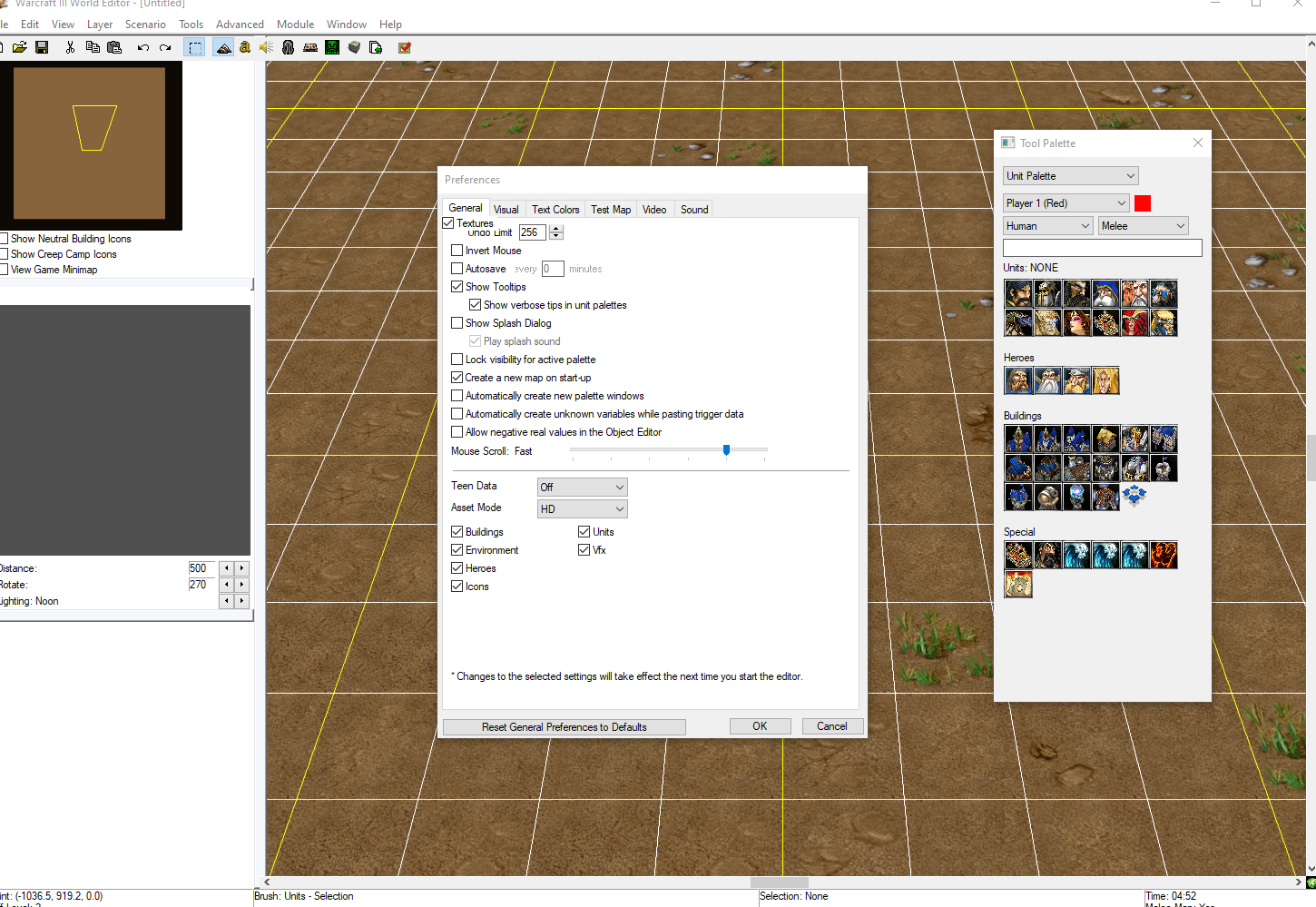
Task: Confirm preferences with OK
Action: [760, 726]
